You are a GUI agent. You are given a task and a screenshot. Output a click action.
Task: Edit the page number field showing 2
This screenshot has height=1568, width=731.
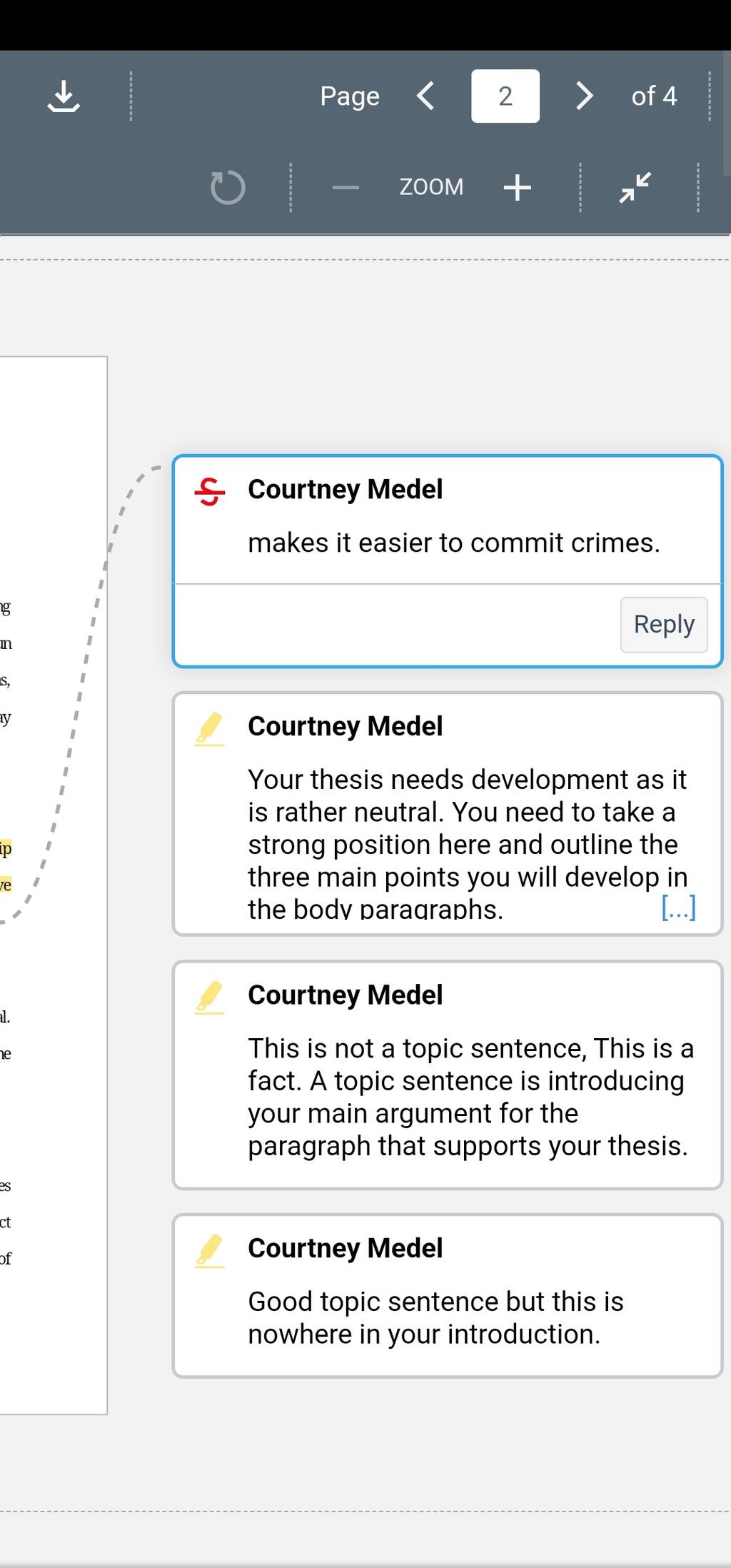point(505,96)
